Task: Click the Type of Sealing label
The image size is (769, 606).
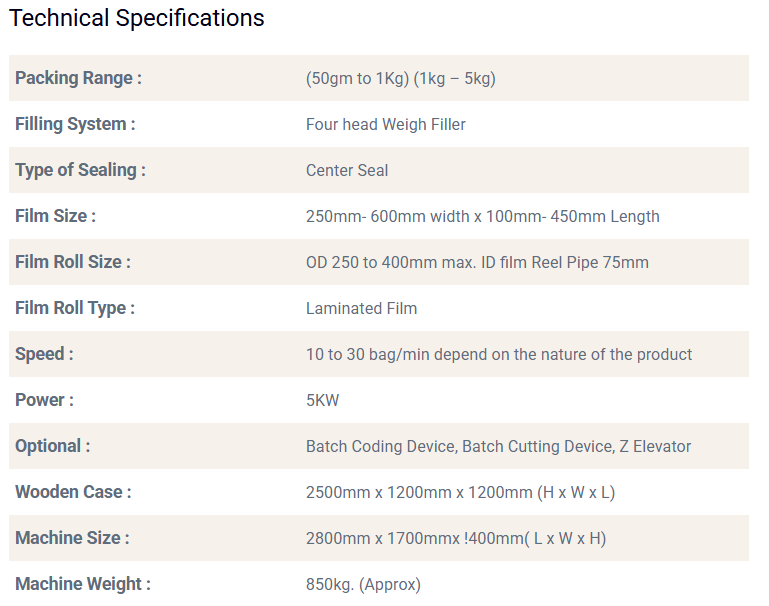Action: point(80,170)
